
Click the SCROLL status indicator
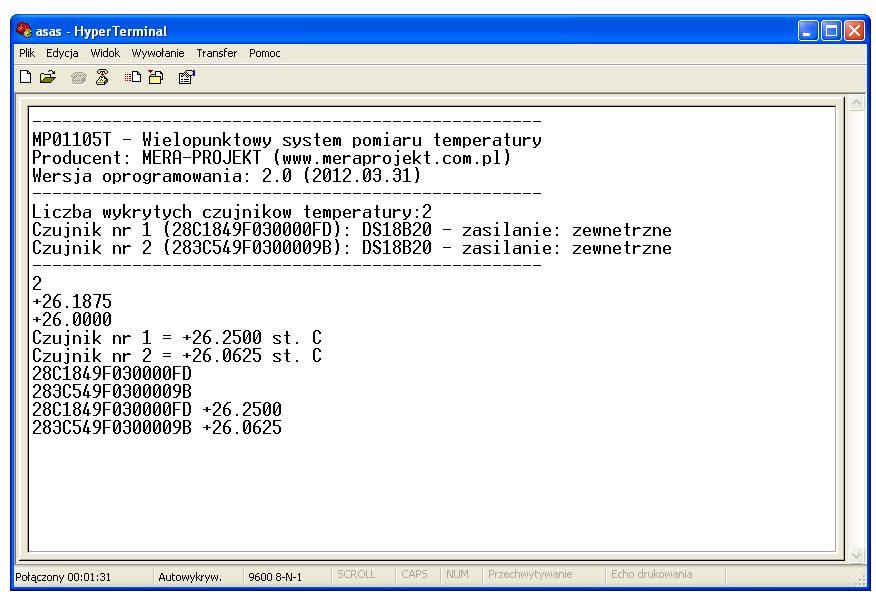[356, 574]
